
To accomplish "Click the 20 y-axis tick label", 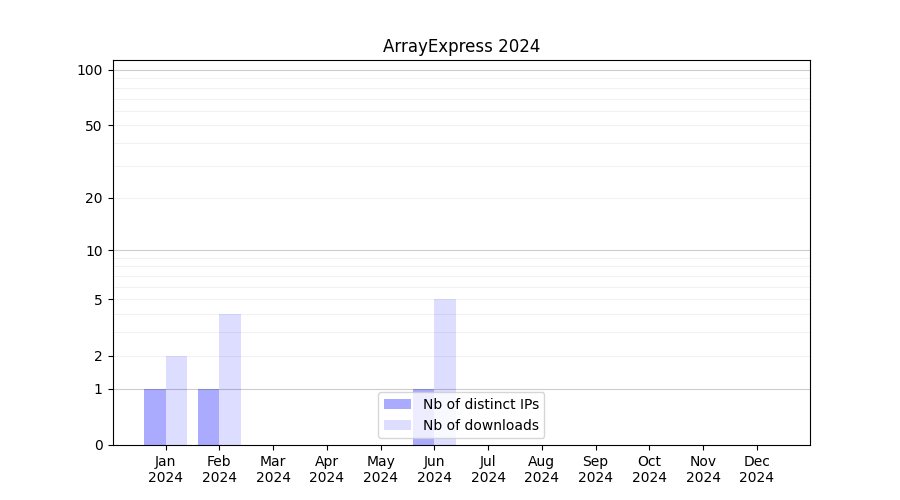I will point(93,198).
